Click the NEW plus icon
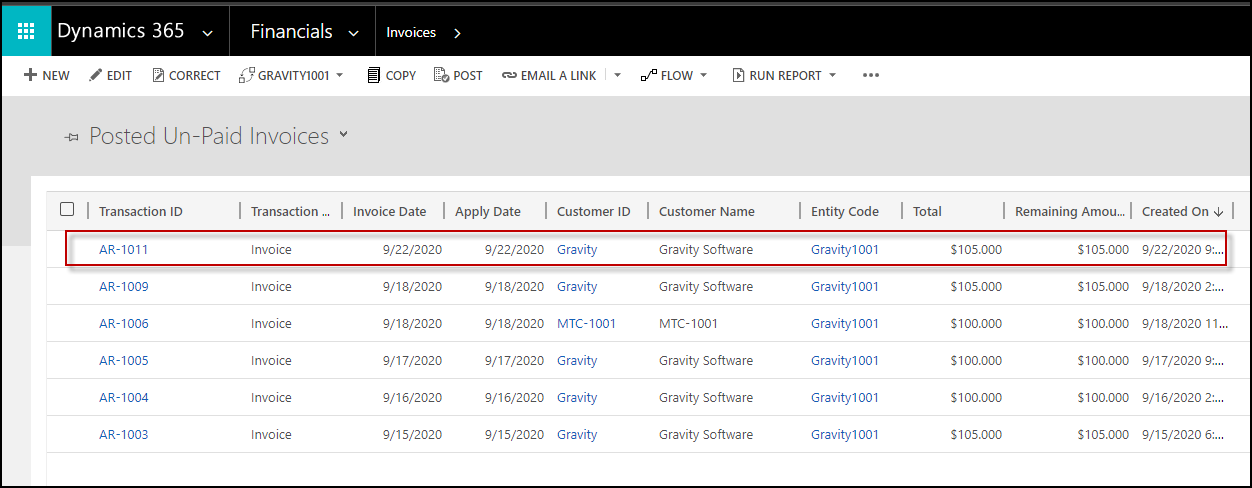 point(30,75)
